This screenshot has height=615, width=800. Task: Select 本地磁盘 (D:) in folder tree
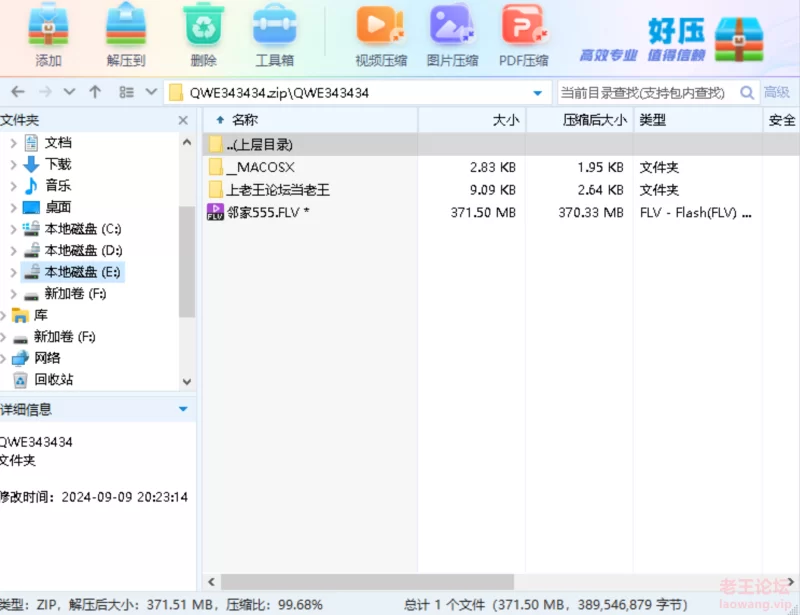pos(82,250)
